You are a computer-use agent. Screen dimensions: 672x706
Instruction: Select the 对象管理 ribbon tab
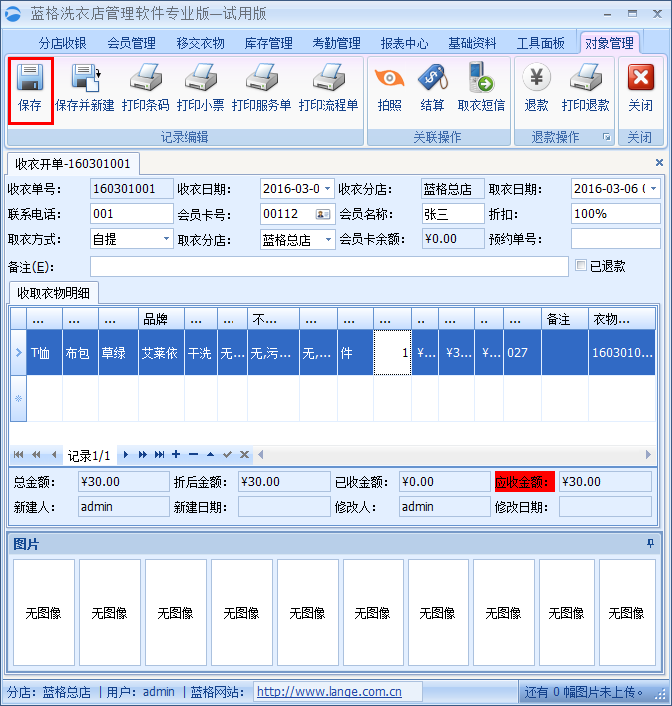[x=609, y=43]
